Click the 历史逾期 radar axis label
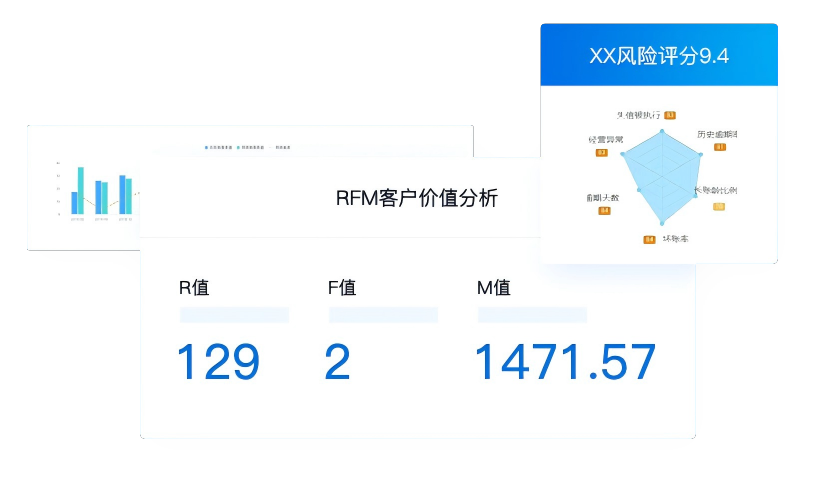This screenshot has height=480, width=815. click(716, 134)
